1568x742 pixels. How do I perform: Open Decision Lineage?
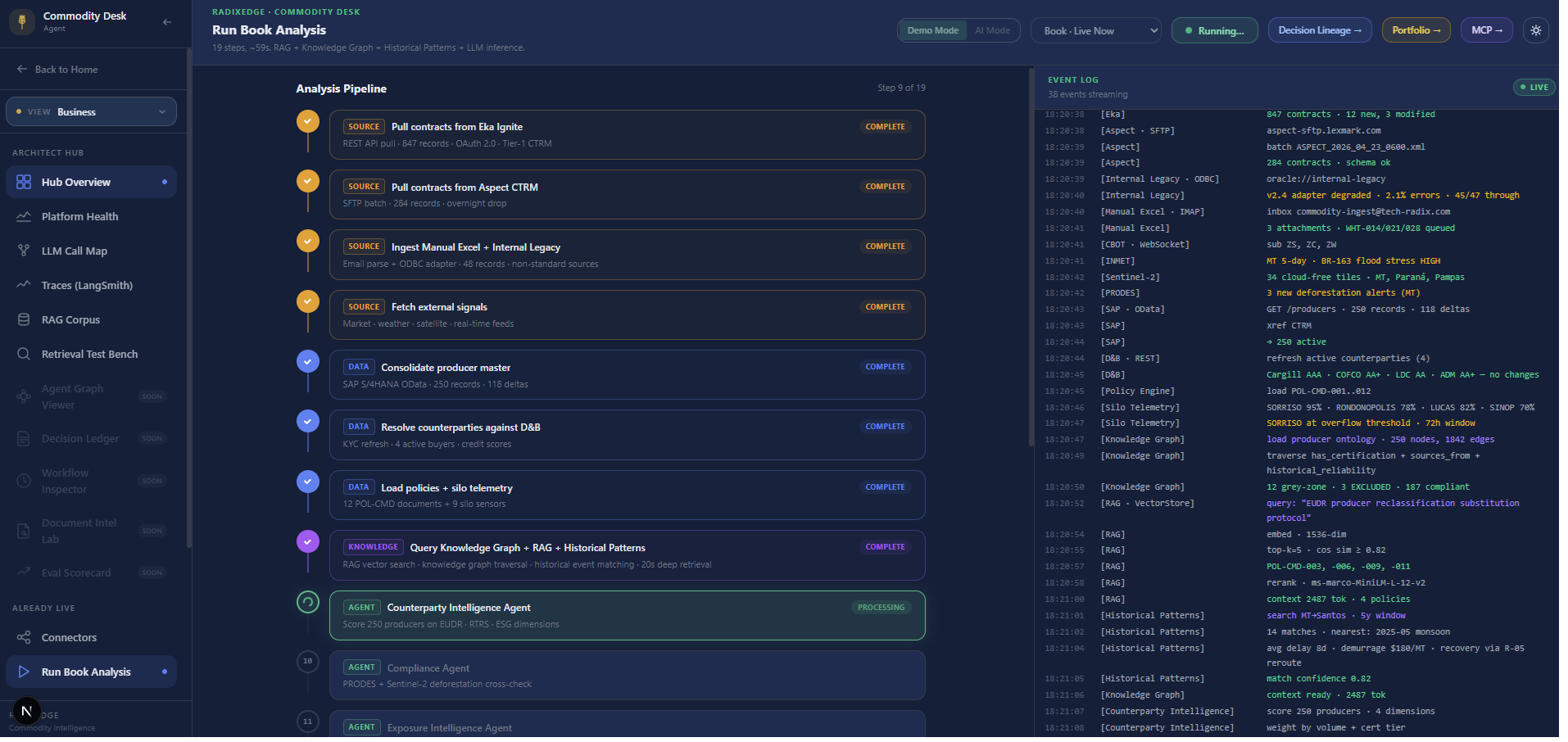pyautogui.click(x=1320, y=30)
